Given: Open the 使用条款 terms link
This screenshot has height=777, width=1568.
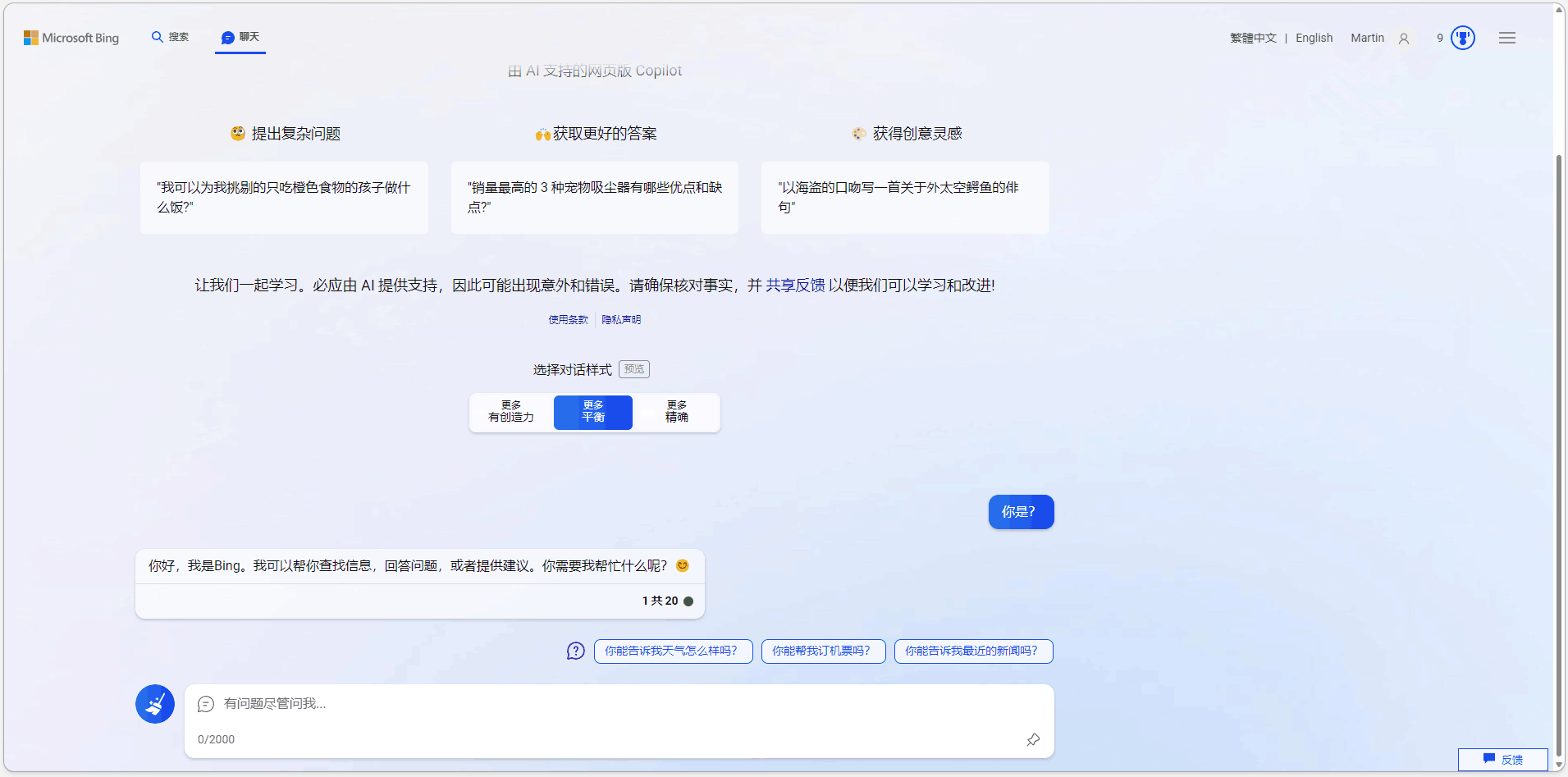Looking at the screenshot, I should pyautogui.click(x=567, y=319).
